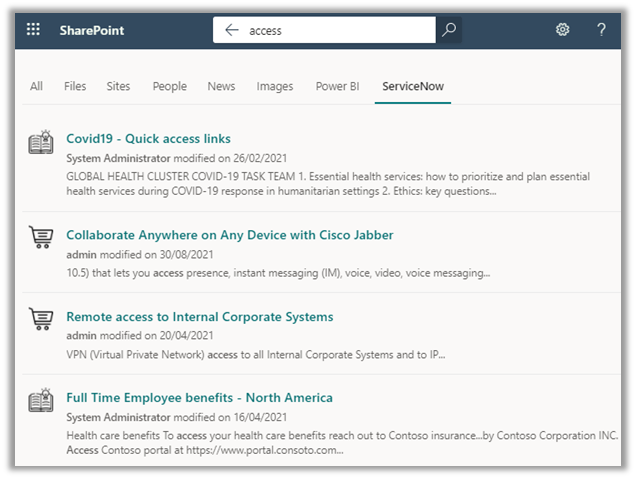The image size is (636, 479).
Task: Click the cart icon beside Cisco Jabber result
Action: click(x=41, y=237)
